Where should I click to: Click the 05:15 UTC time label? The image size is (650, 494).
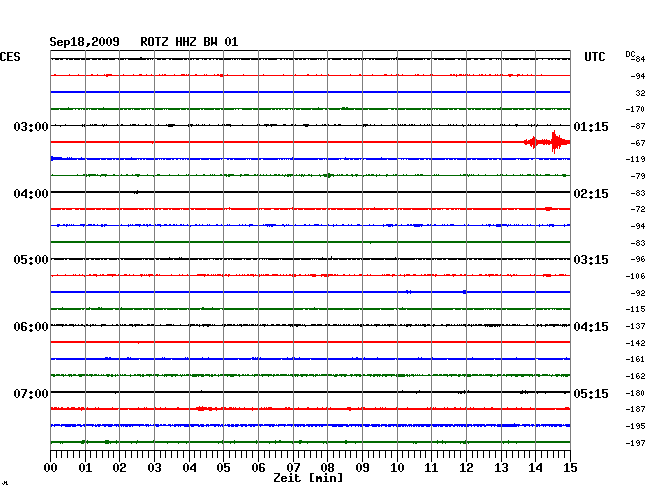[591, 393]
